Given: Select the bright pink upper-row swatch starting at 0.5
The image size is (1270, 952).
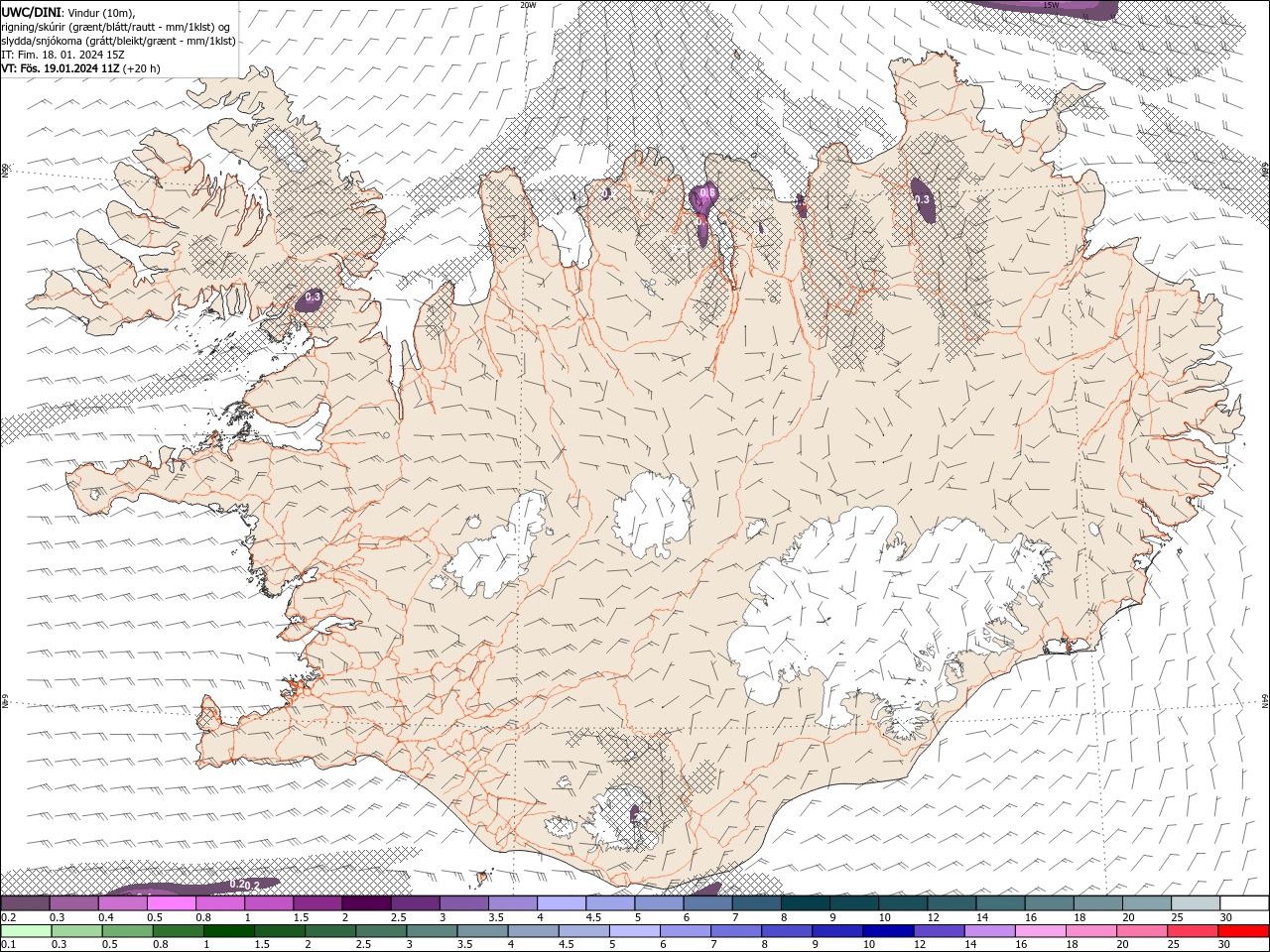Looking at the screenshot, I should coord(172,903).
